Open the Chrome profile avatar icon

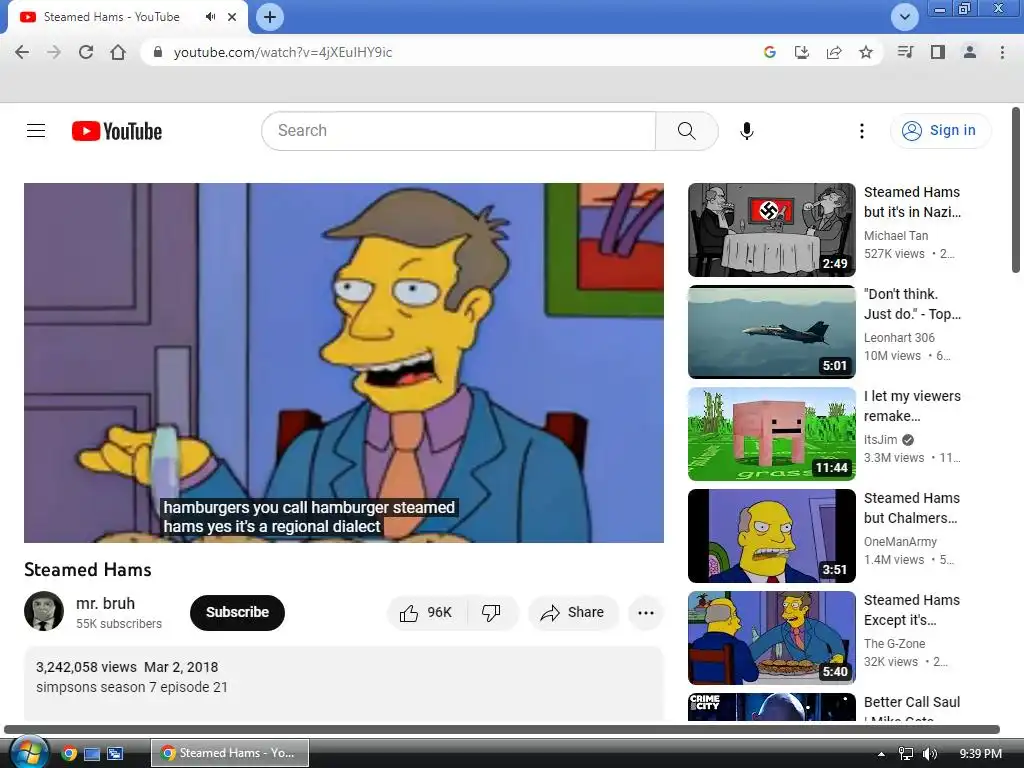point(970,52)
